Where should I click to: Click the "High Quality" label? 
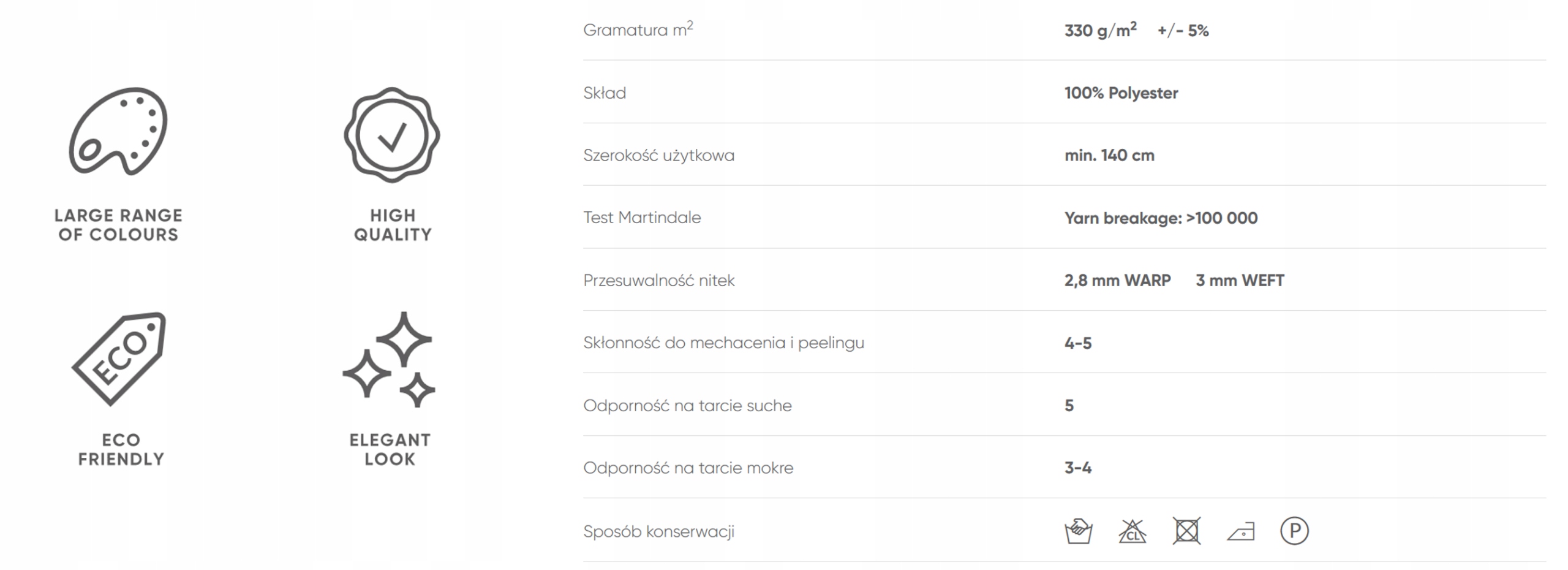(393, 225)
